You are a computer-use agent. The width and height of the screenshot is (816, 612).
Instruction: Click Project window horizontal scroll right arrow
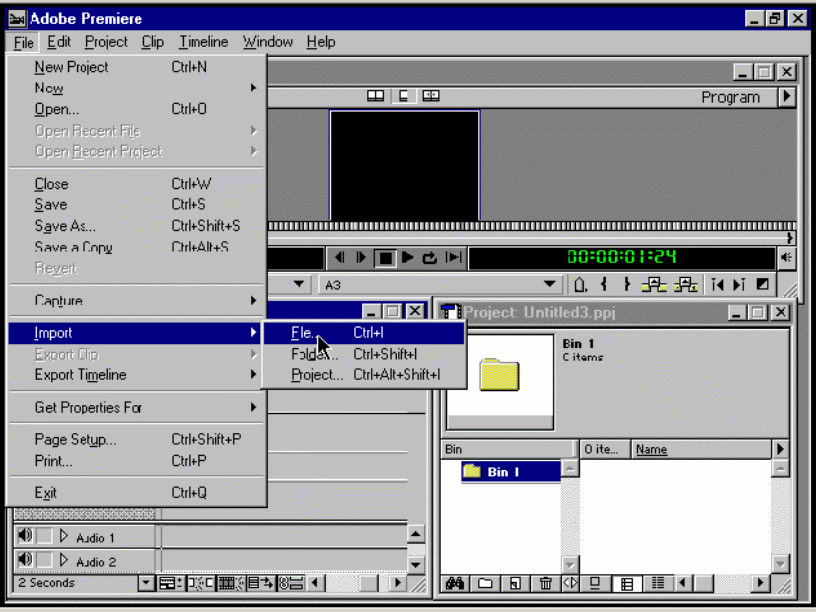tap(761, 583)
